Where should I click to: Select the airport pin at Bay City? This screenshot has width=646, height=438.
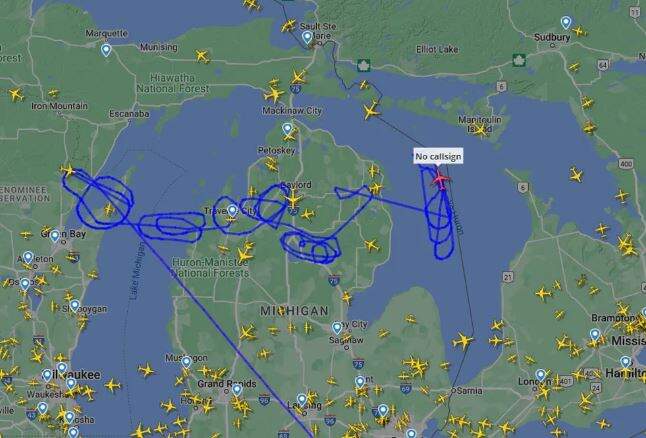337,328
